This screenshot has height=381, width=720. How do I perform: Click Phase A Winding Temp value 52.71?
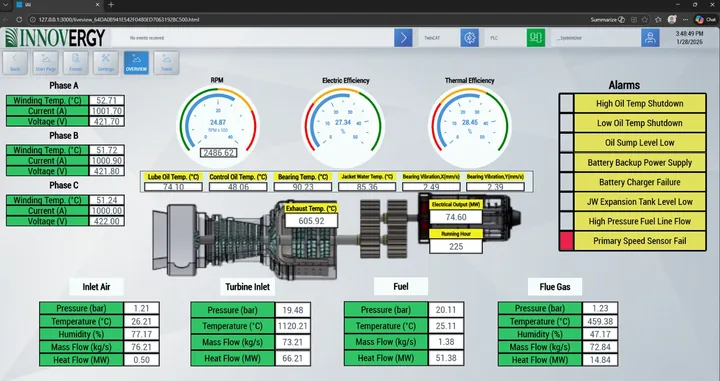[x=107, y=100]
